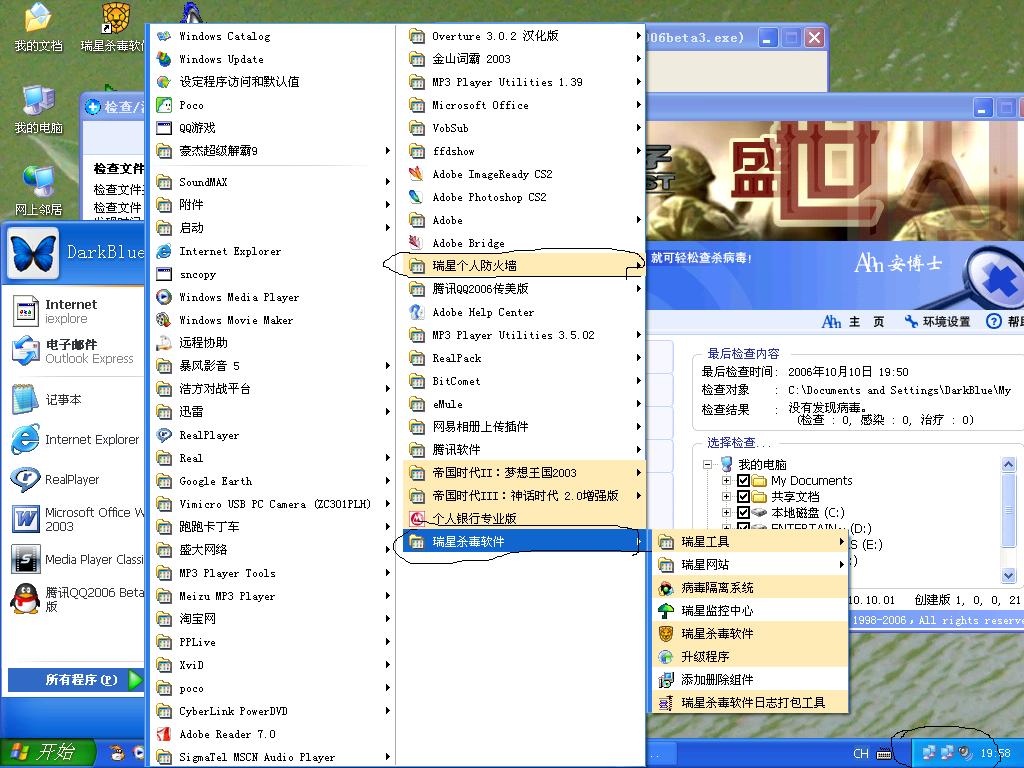Viewport: 1024px width, 768px height.
Task: Open Windows Media Player
Action: 273,297
